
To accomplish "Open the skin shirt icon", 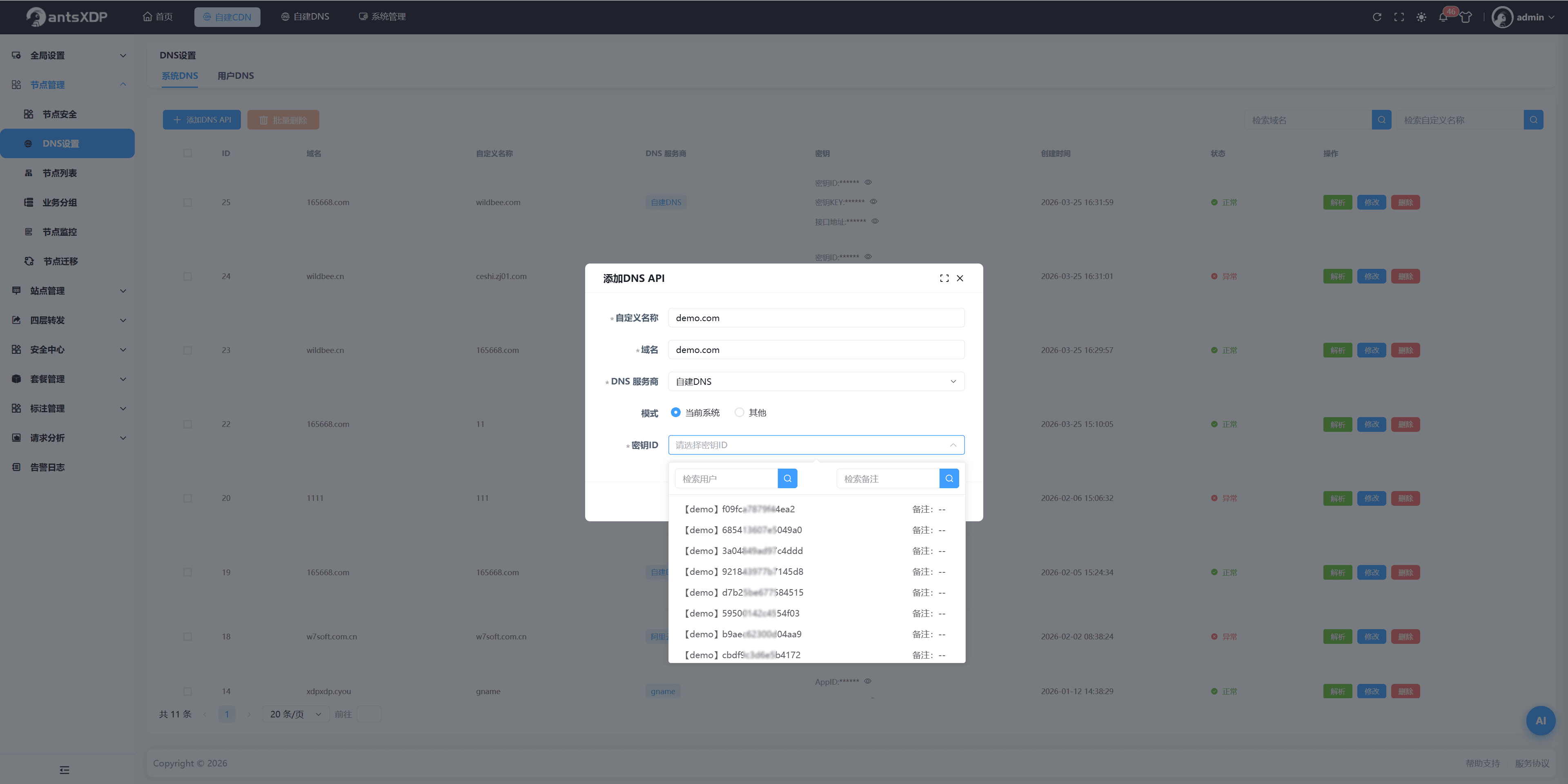I will 1466,17.
